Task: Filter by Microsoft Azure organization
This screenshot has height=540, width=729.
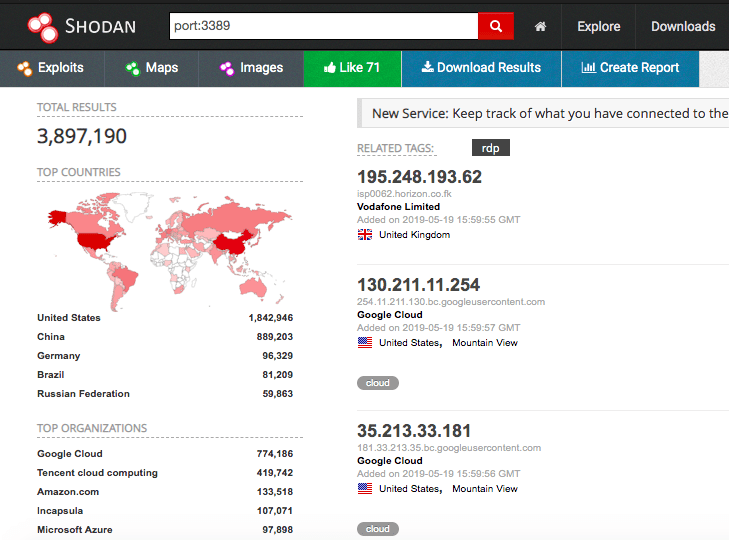Action: click(x=75, y=530)
